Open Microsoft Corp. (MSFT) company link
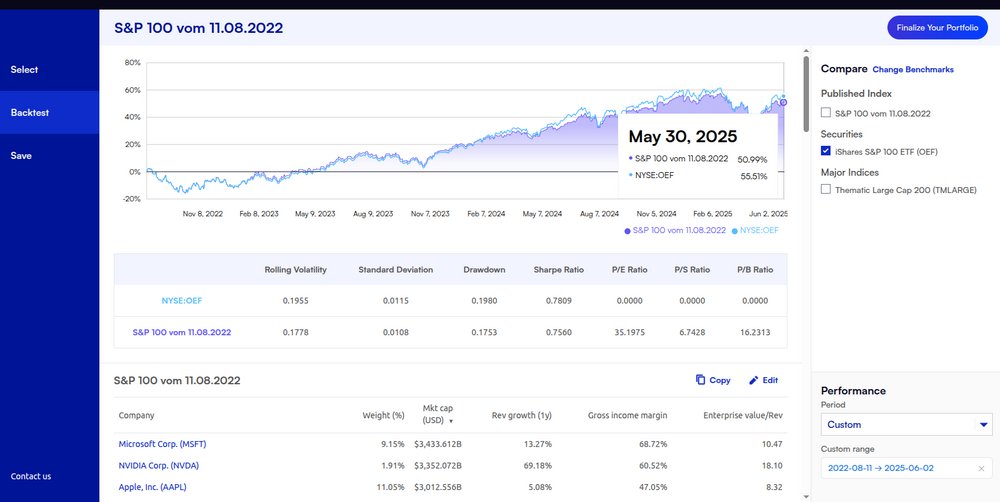Viewport: 1000px width, 502px height. tap(162, 444)
